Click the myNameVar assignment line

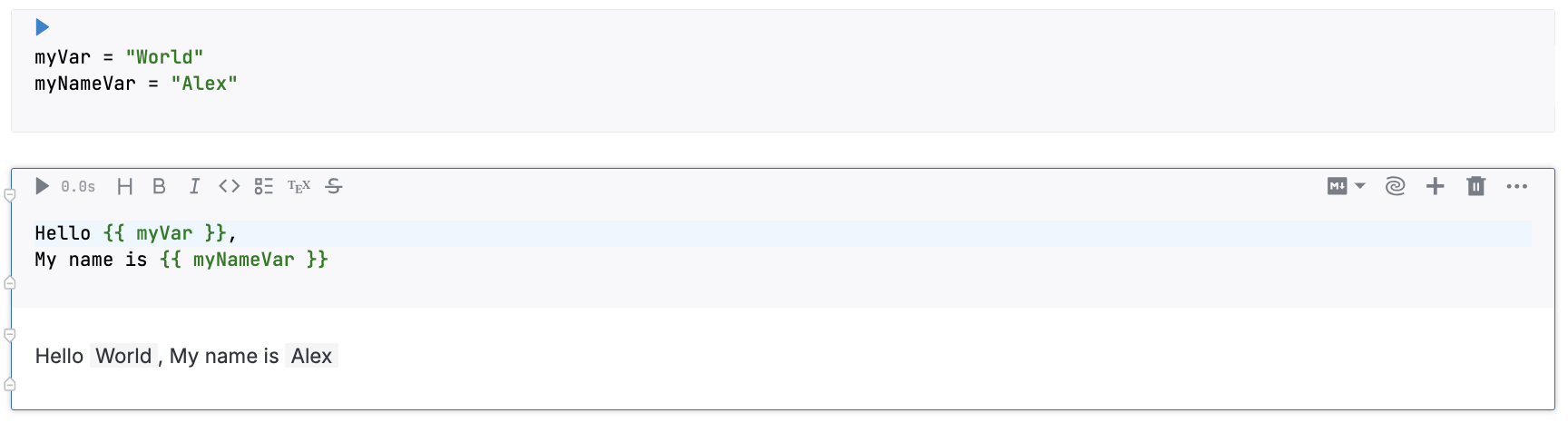tap(136, 84)
